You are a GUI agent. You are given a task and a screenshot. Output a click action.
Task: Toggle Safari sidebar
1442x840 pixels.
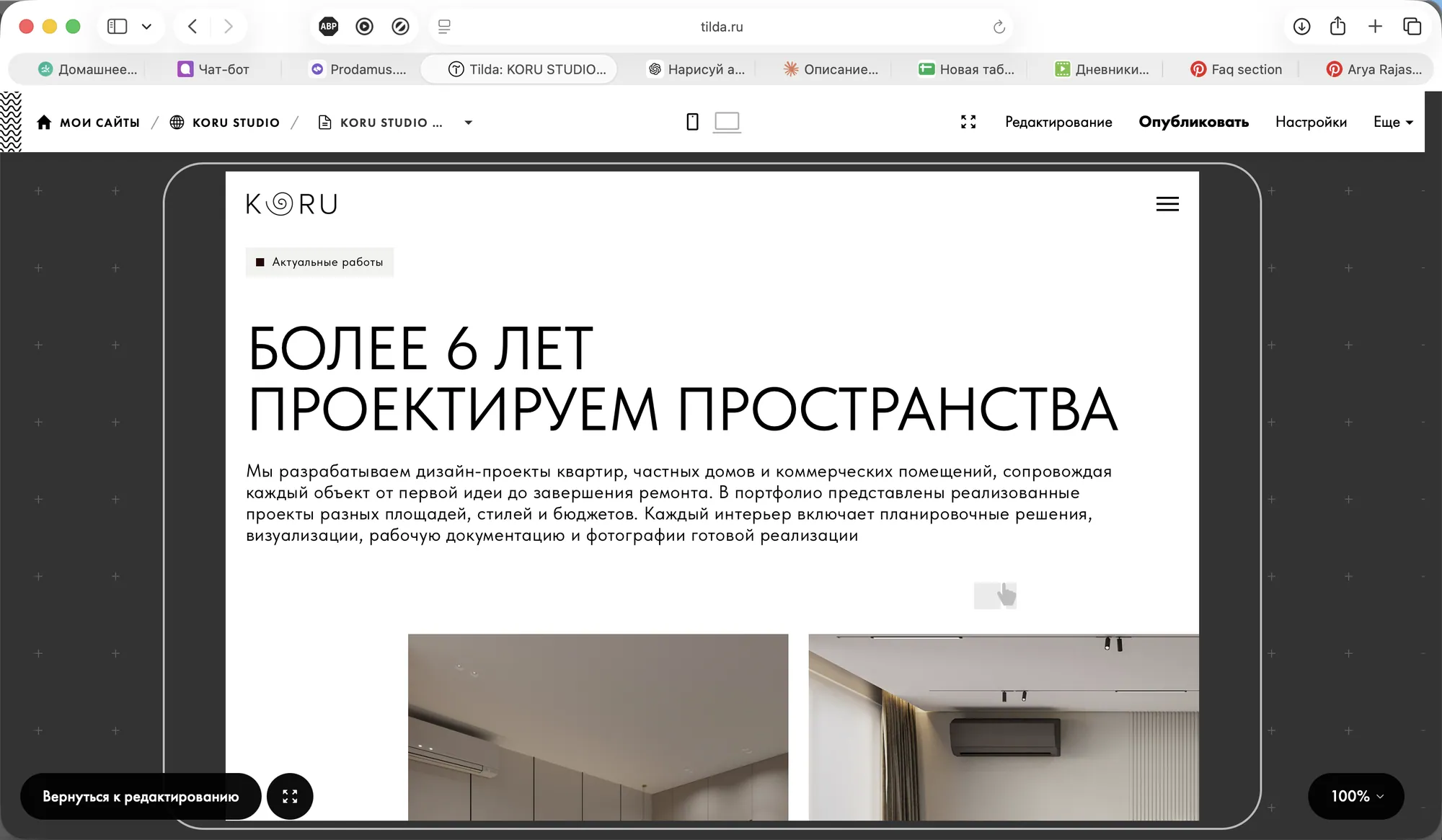[117, 27]
